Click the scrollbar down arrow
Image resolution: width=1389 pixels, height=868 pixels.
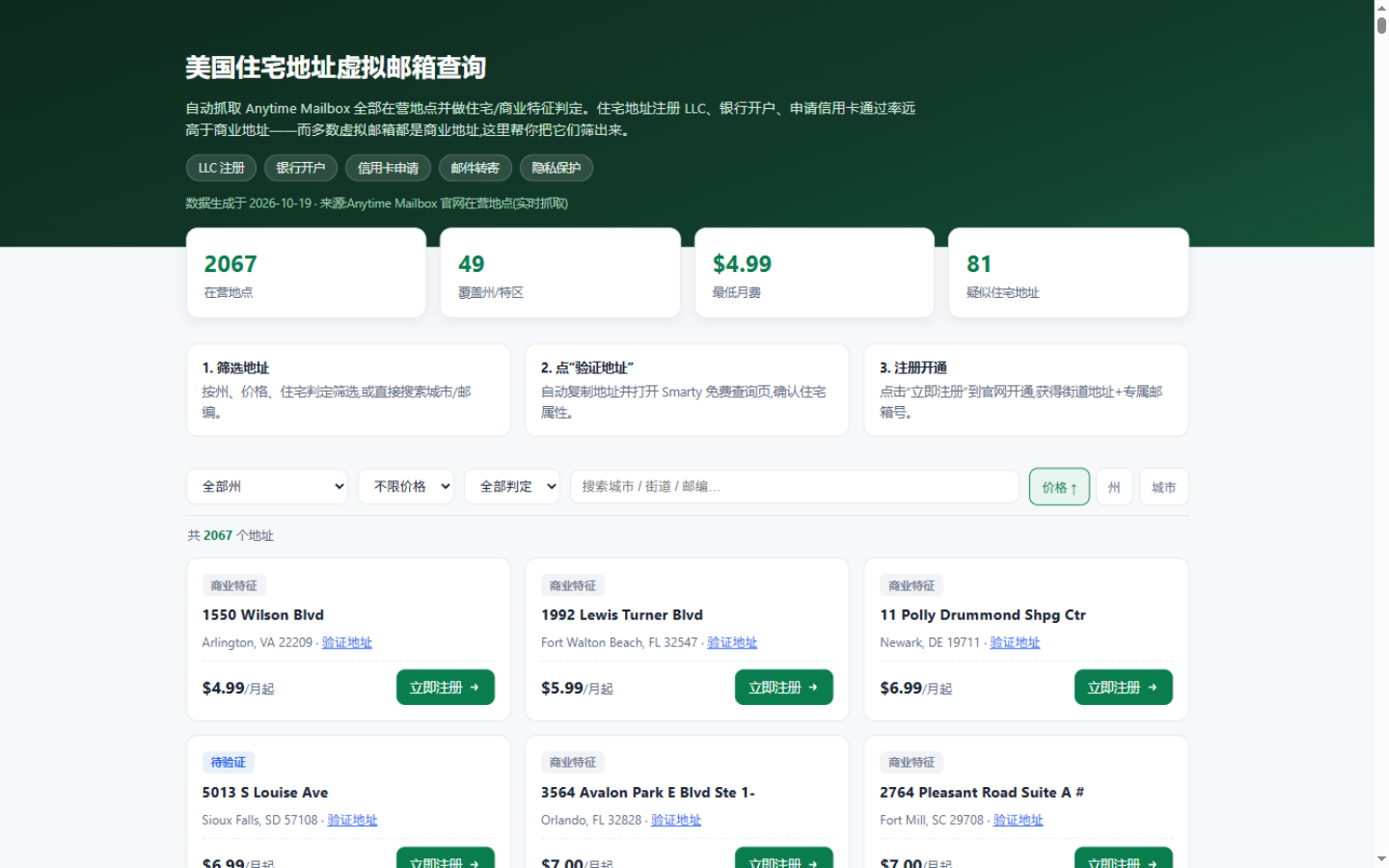pyautogui.click(x=1381, y=859)
